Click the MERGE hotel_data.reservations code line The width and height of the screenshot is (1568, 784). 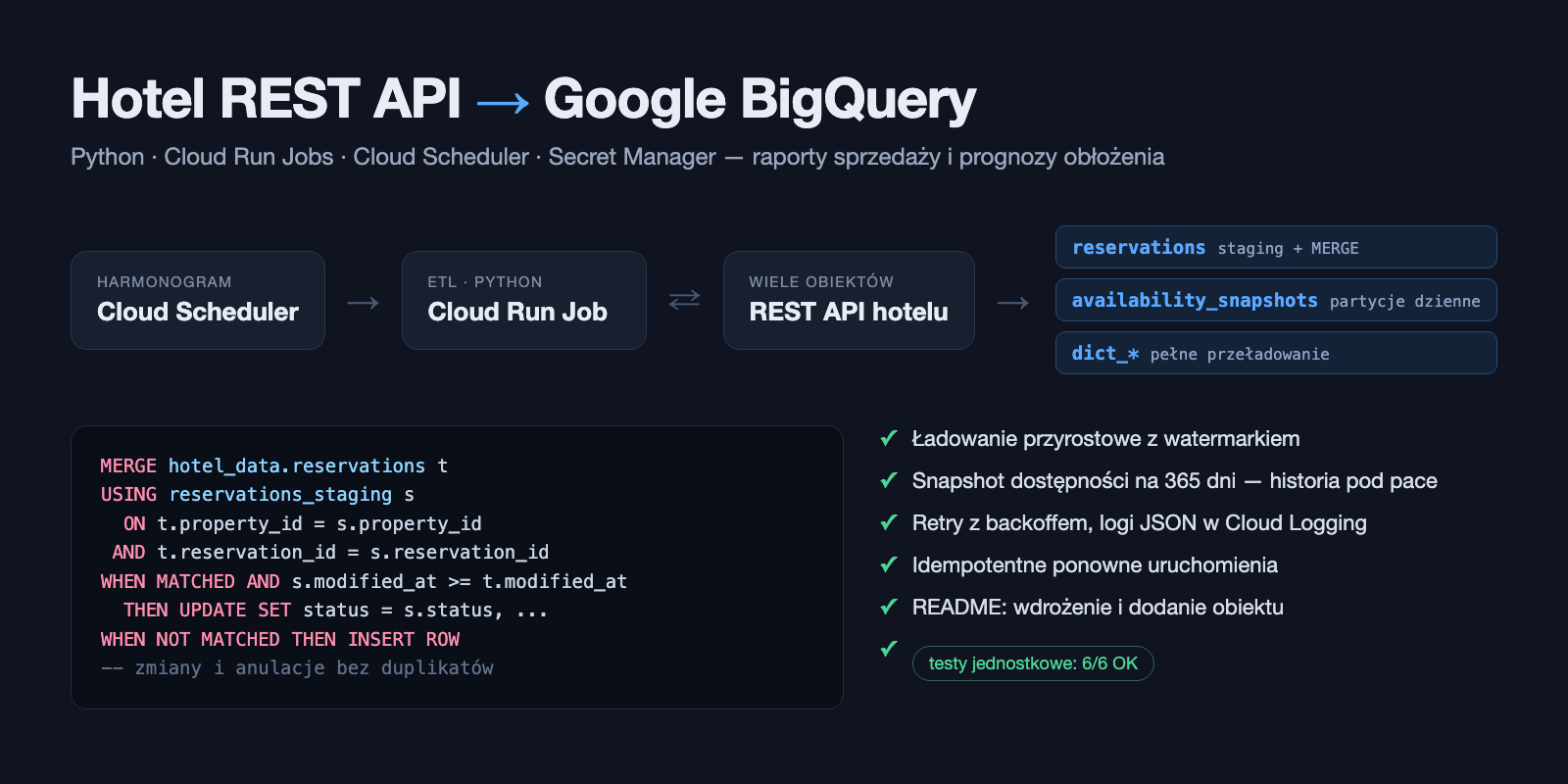point(274,465)
